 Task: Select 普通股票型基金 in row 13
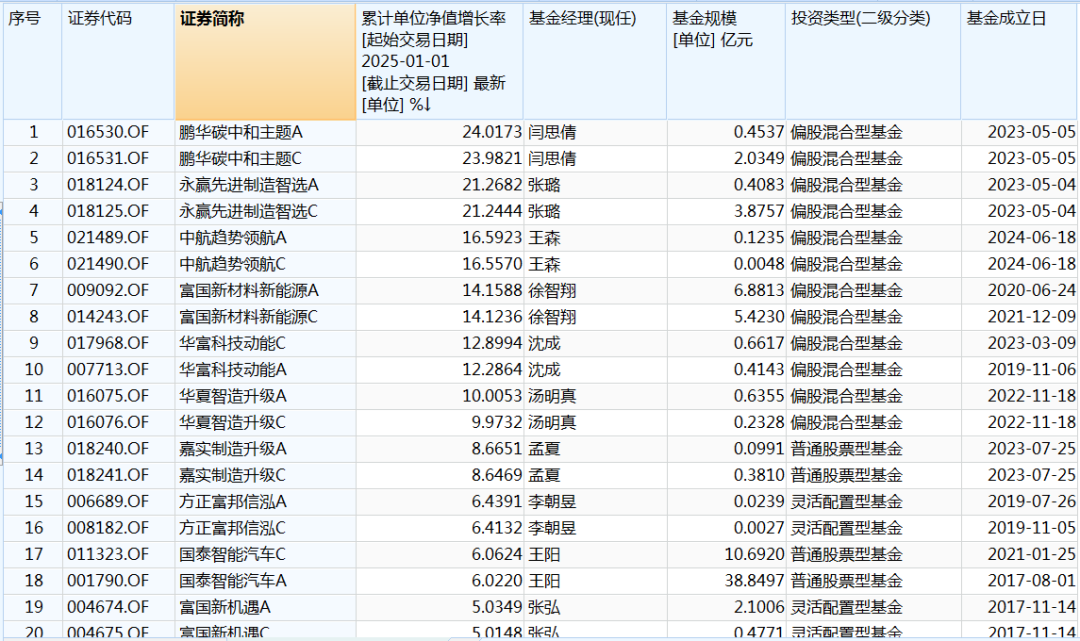pos(847,449)
